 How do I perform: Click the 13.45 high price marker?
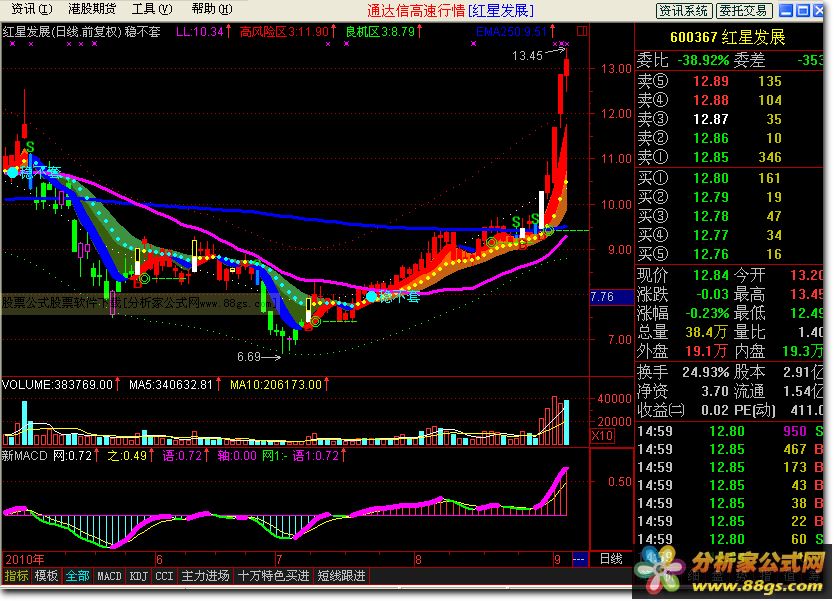527,56
